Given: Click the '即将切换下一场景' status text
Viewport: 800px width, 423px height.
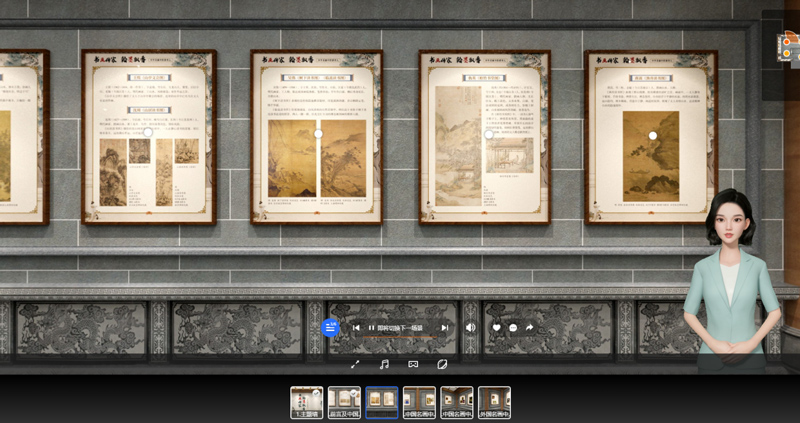Looking at the screenshot, I should tap(400, 328).
